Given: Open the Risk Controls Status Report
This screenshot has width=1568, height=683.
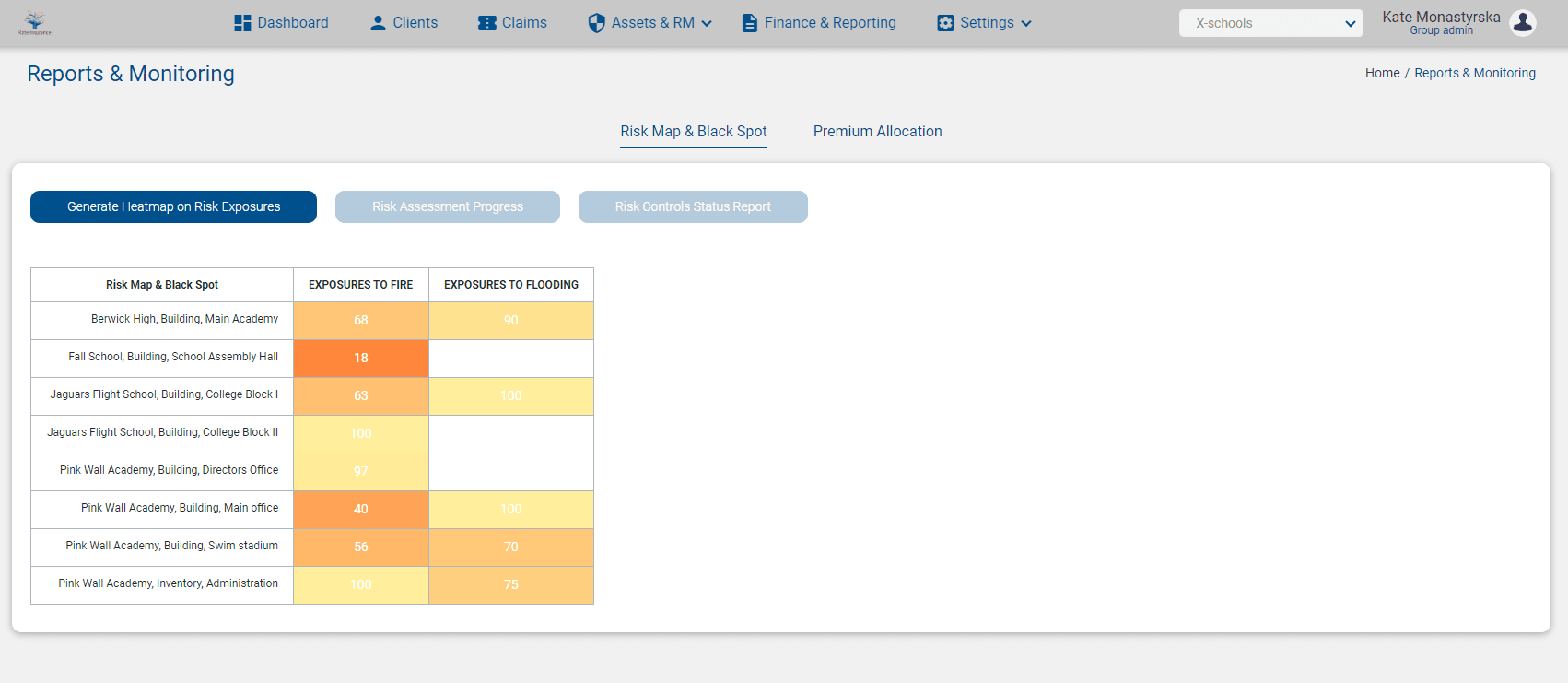Looking at the screenshot, I should pos(693,207).
